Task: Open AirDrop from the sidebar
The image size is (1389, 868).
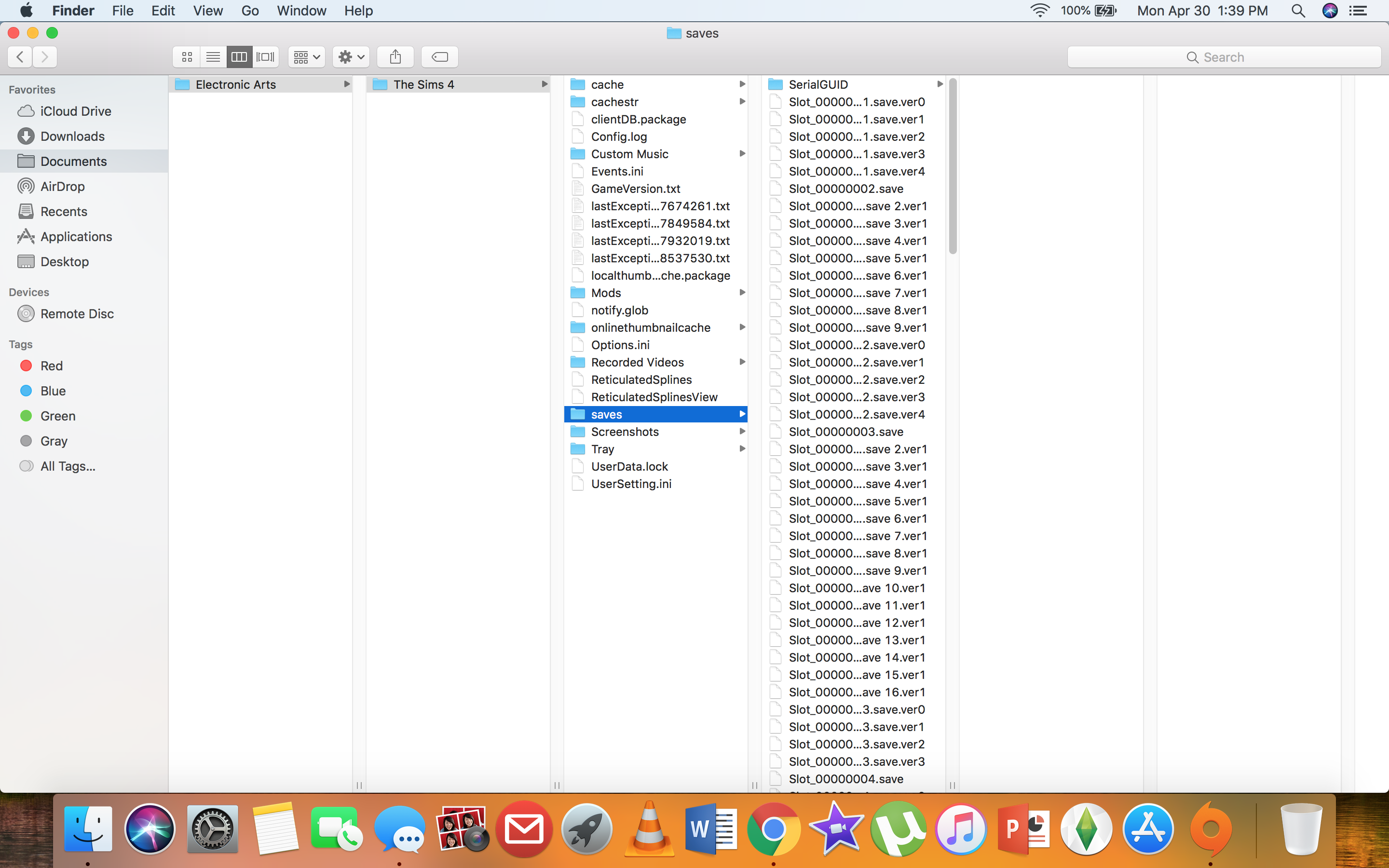Action: [x=84, y=187]
